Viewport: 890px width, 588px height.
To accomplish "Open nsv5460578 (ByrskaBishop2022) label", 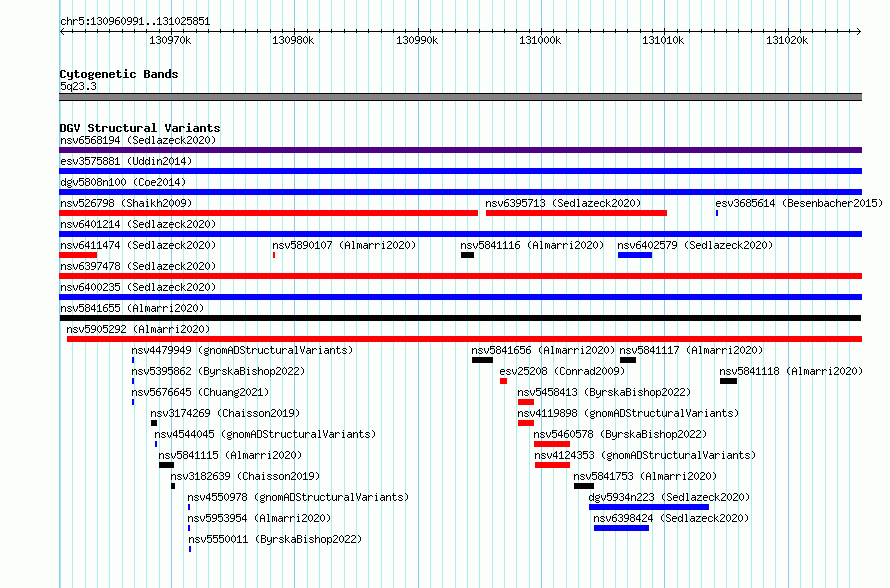I will [x=620, y=434].
